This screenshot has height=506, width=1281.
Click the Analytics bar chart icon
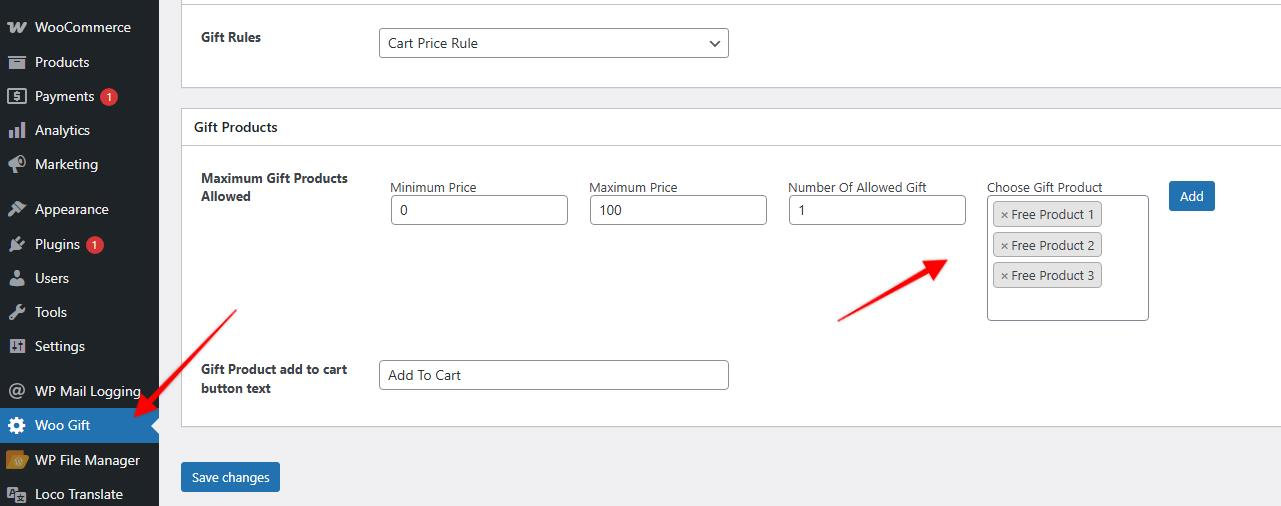coord(16,130)
